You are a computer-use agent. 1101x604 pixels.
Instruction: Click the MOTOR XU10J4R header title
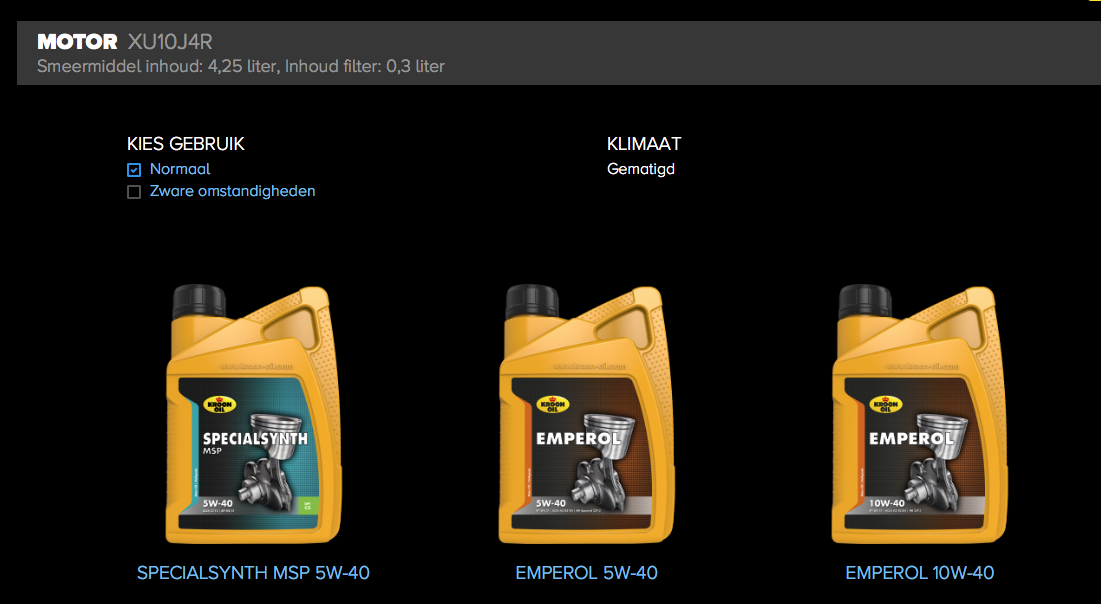124,41
